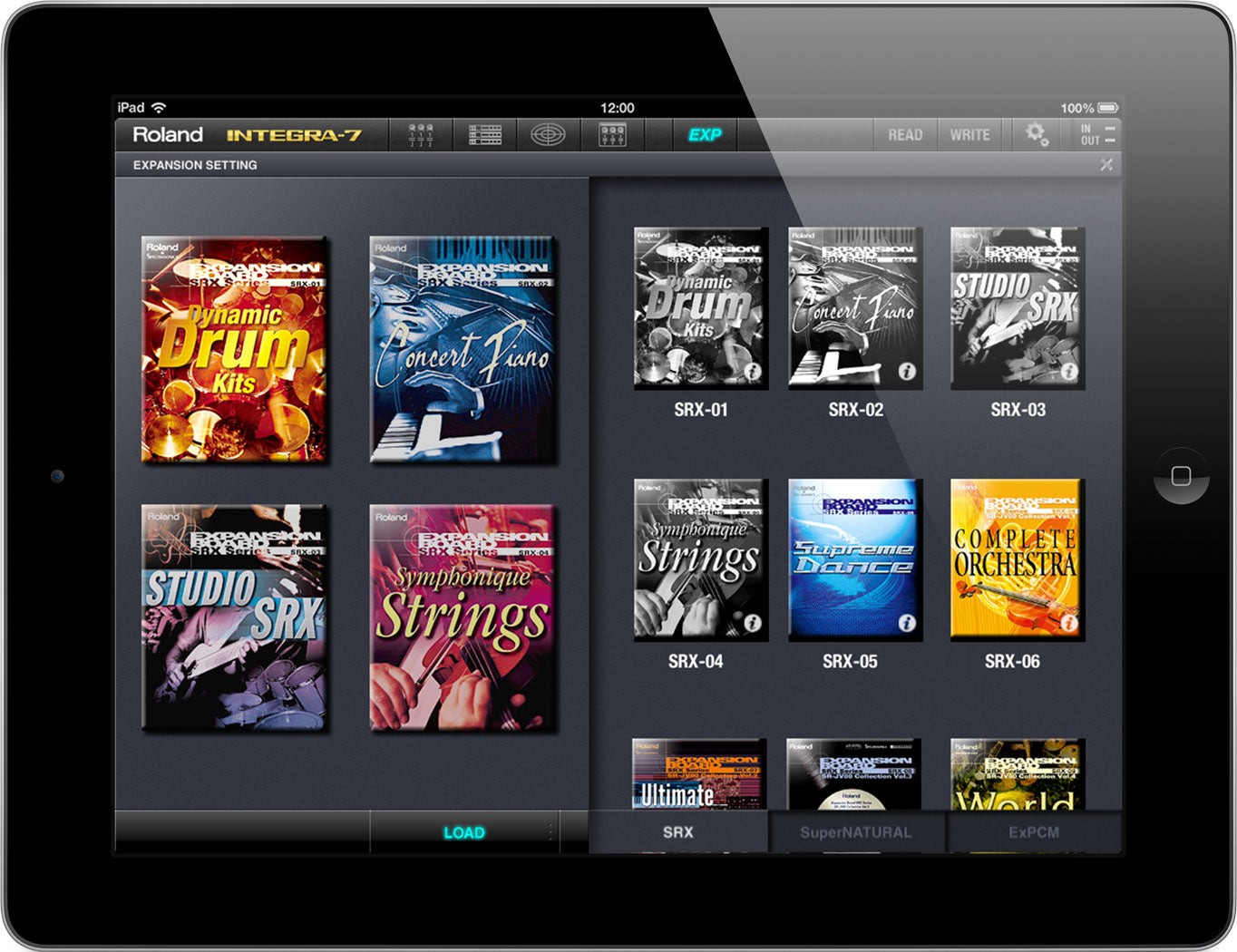The height and width of the screenshot is (952, 1237).
Task: Select loaded Concert Piano slot
Action: coord(463,350)
